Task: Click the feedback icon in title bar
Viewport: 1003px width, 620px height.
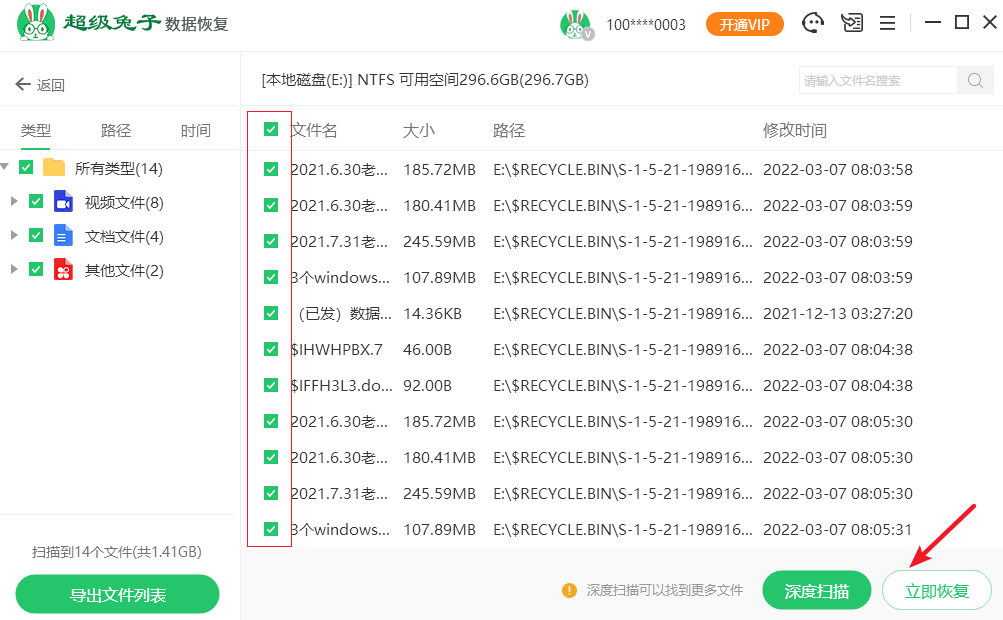Action: [x=851, y=23]
